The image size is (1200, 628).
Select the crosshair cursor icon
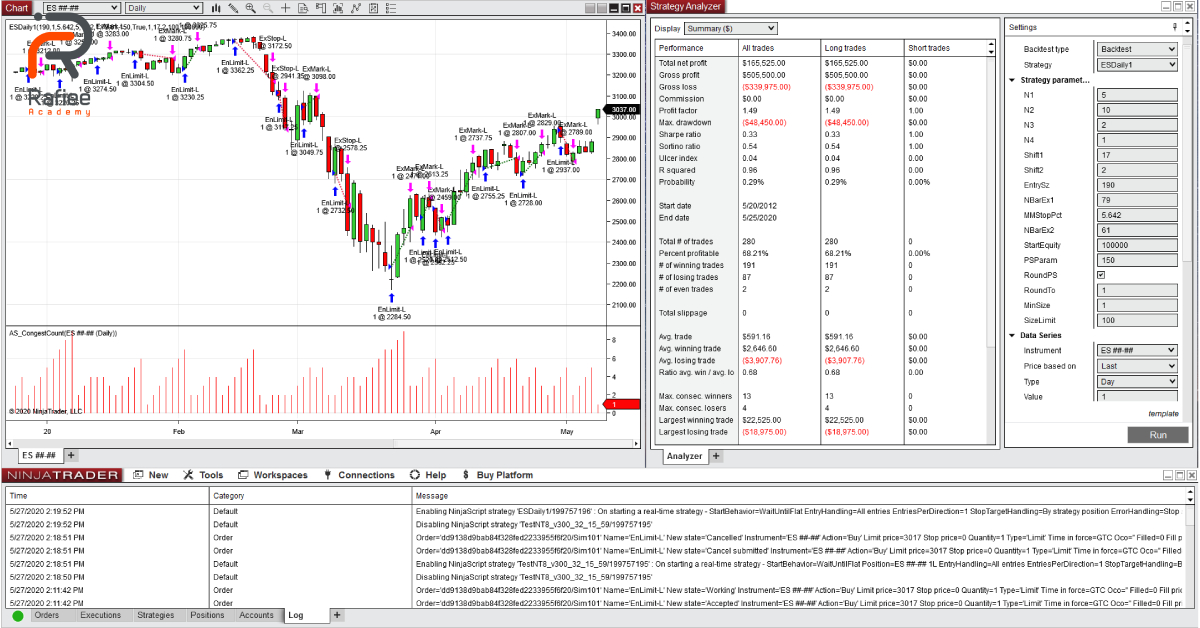285,8
